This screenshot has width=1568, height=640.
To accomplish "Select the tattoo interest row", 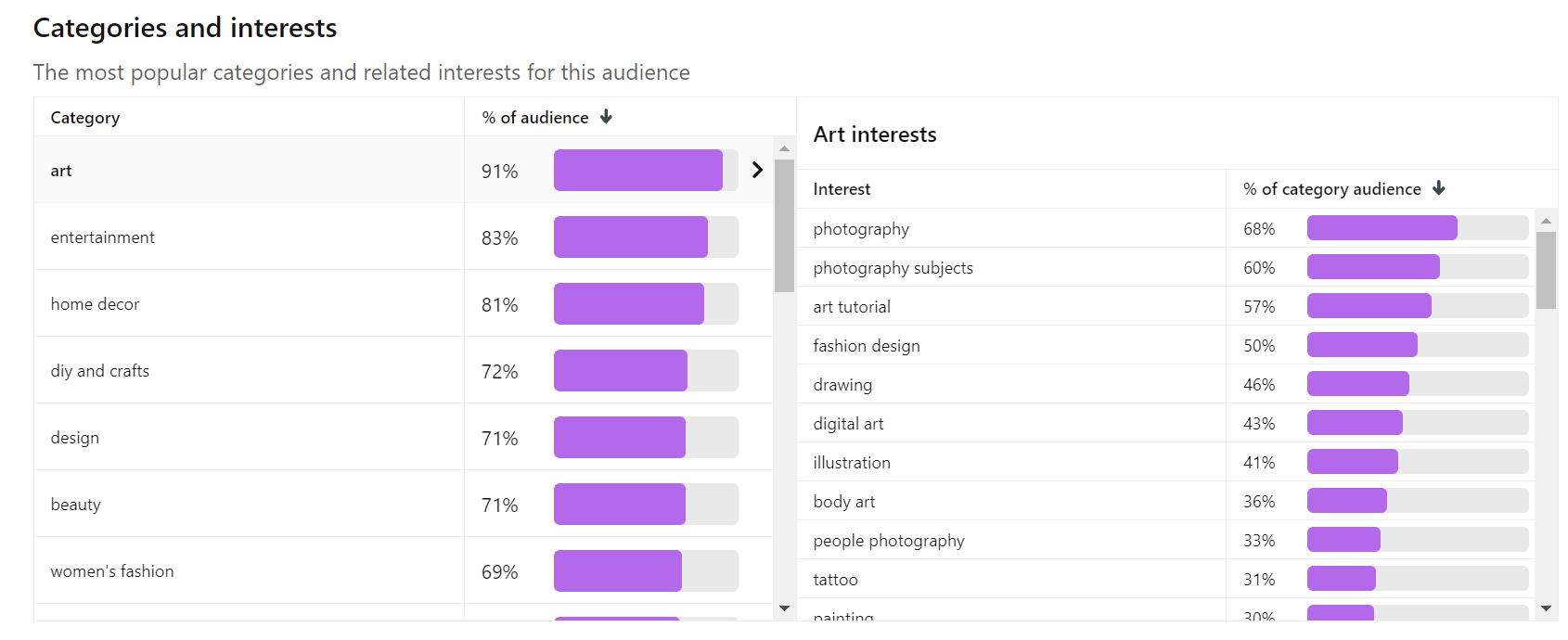I will (x=835, y=579).
